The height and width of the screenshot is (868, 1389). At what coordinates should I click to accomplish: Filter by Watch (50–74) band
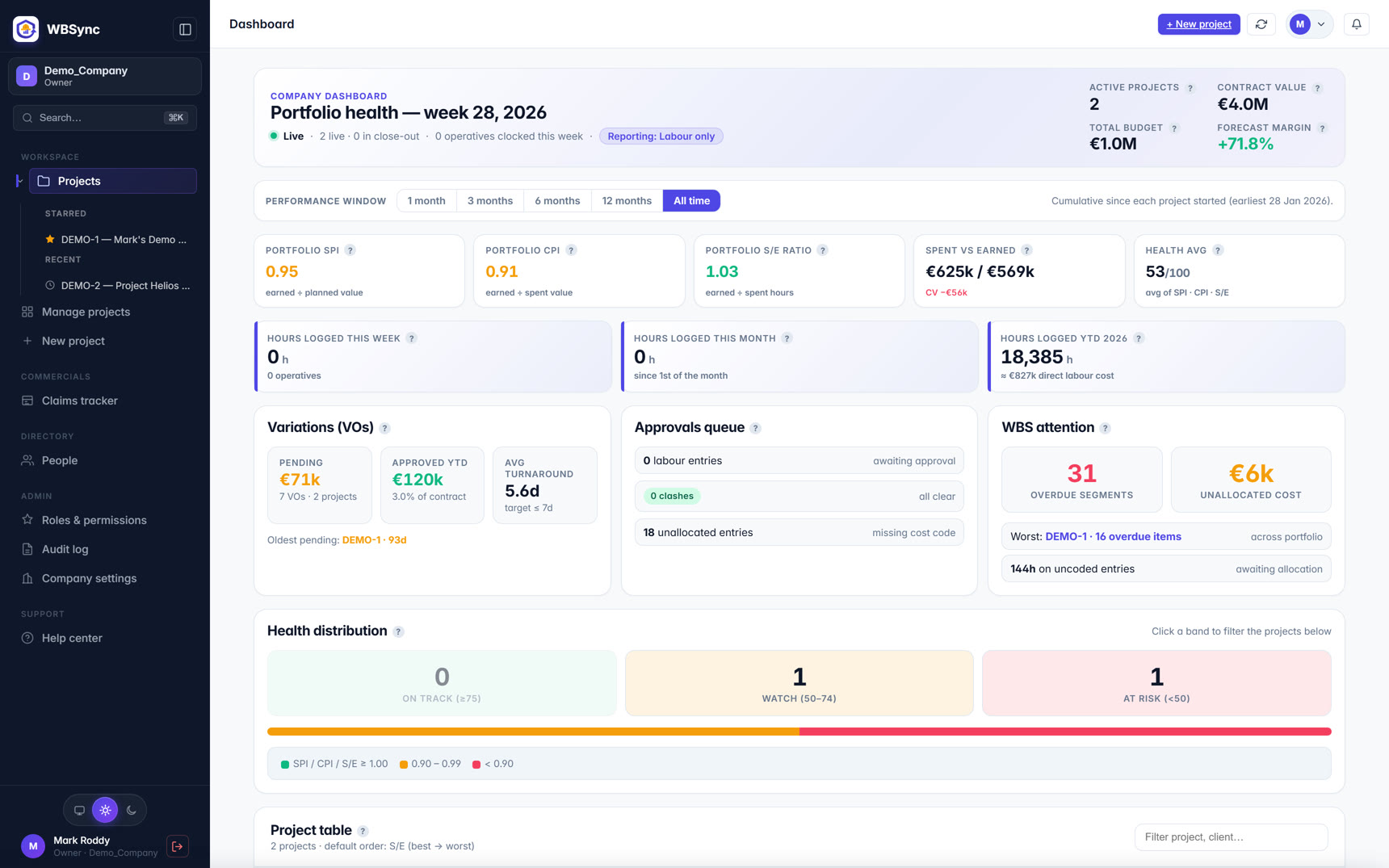point(799,683)
